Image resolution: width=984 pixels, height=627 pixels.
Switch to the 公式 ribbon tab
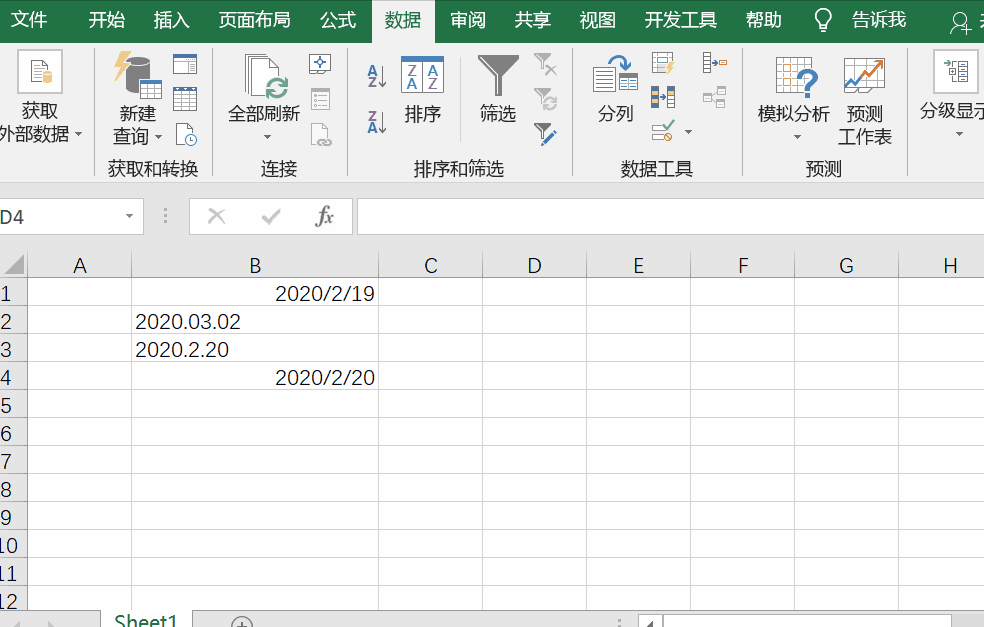coord(338,20)
